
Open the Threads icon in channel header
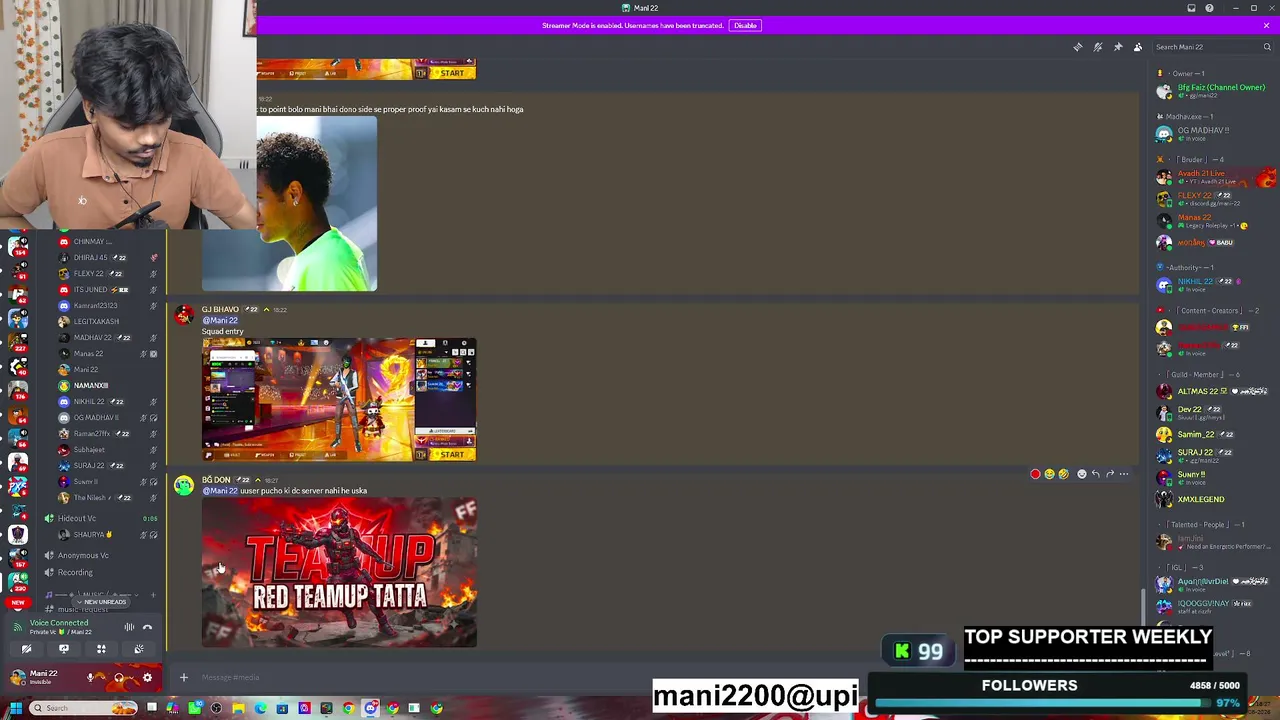pyautogui.click(x=1077, y=47)
